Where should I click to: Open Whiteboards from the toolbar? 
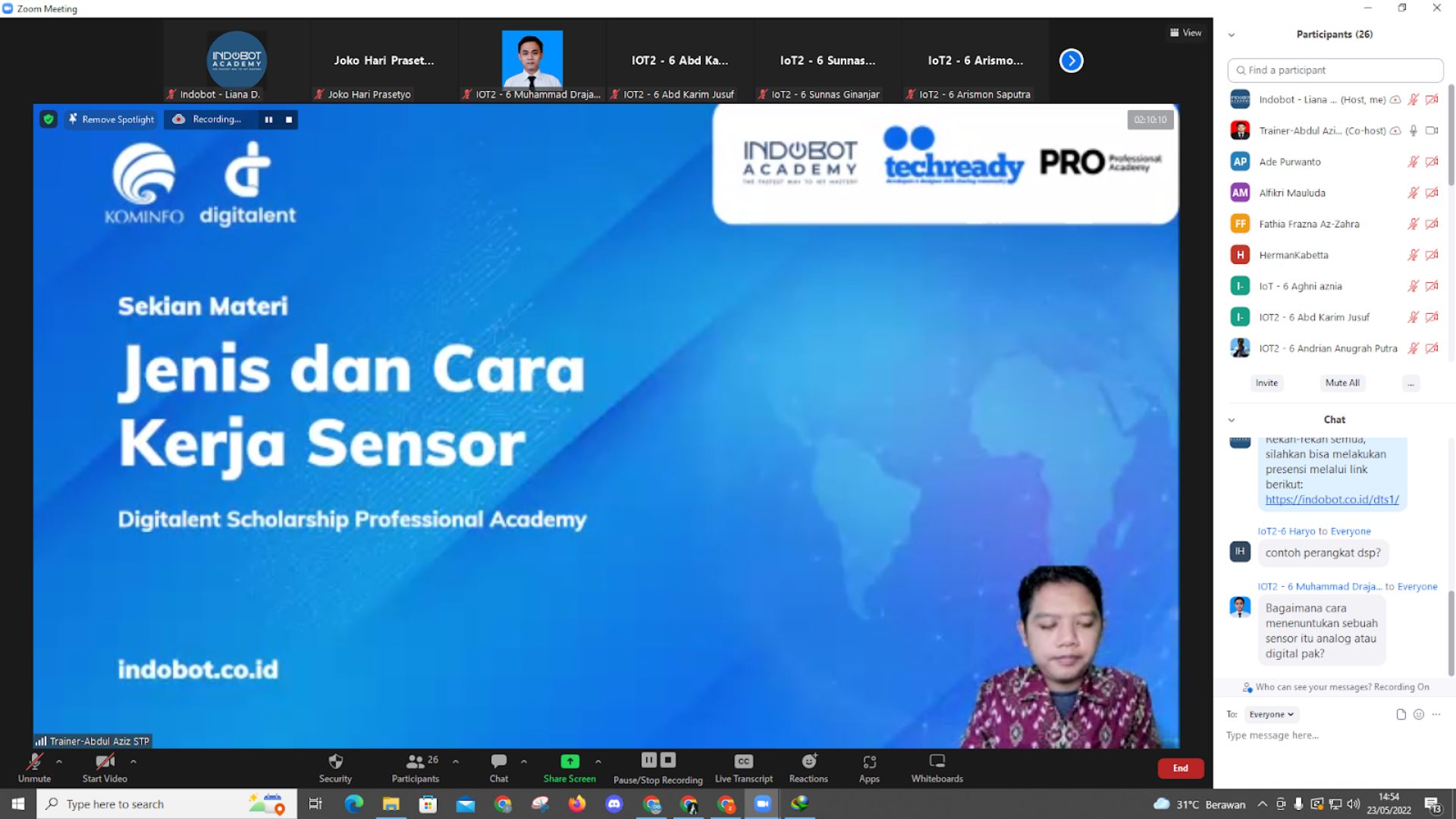point(937,767)
